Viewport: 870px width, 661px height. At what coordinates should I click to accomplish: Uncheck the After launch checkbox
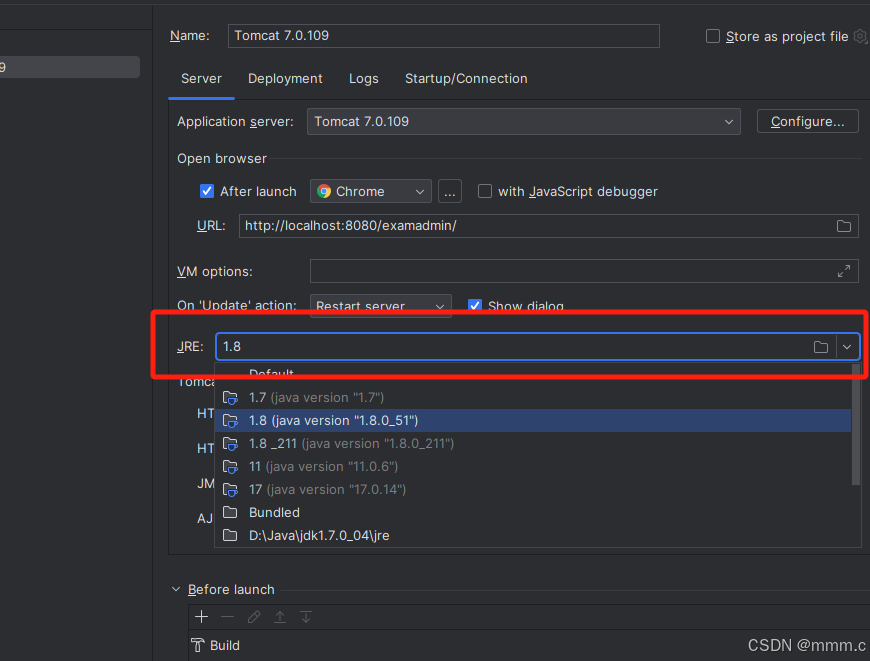pos(206,191)
